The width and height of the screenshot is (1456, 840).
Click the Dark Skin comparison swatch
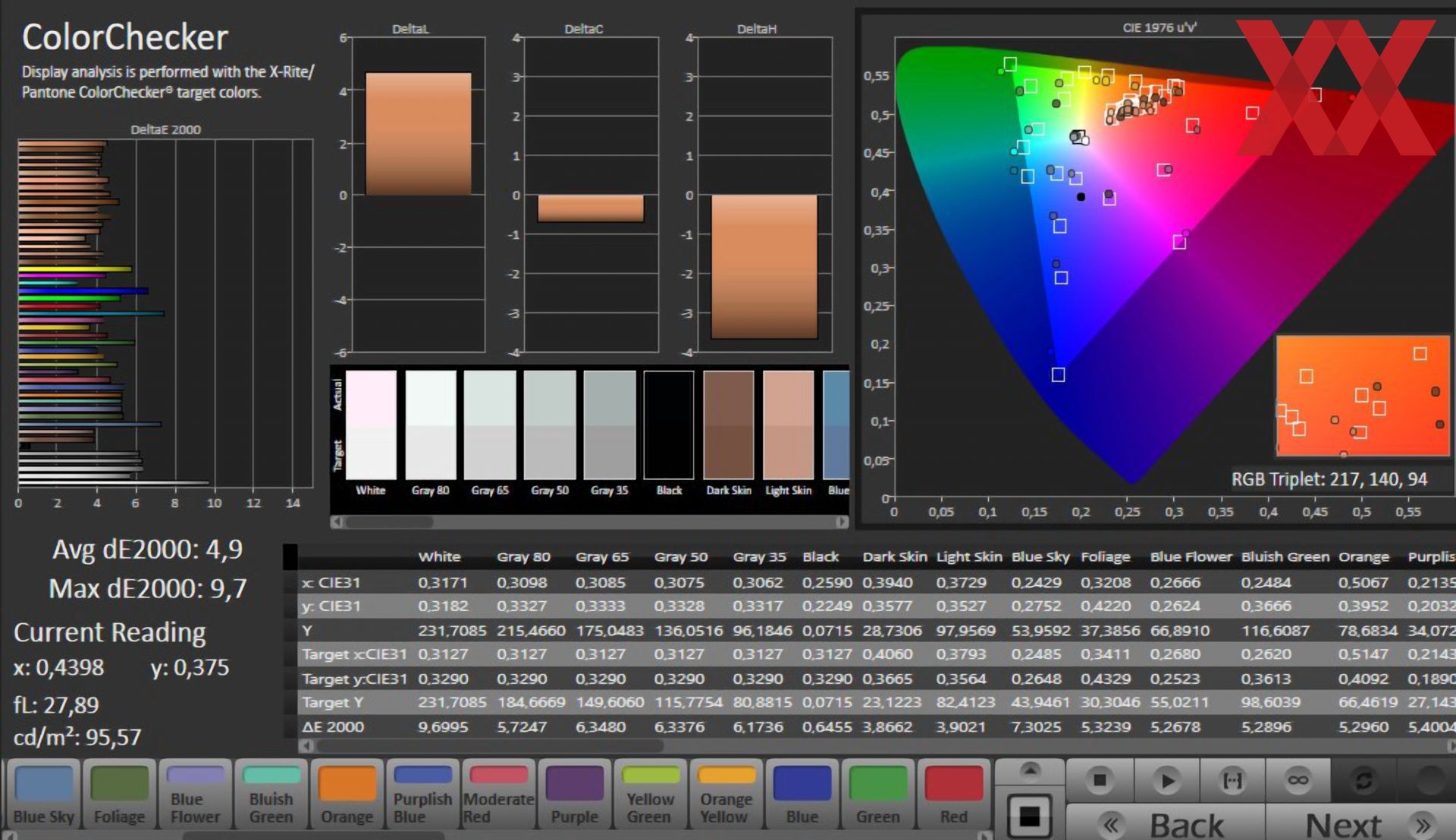coord(729,425)
